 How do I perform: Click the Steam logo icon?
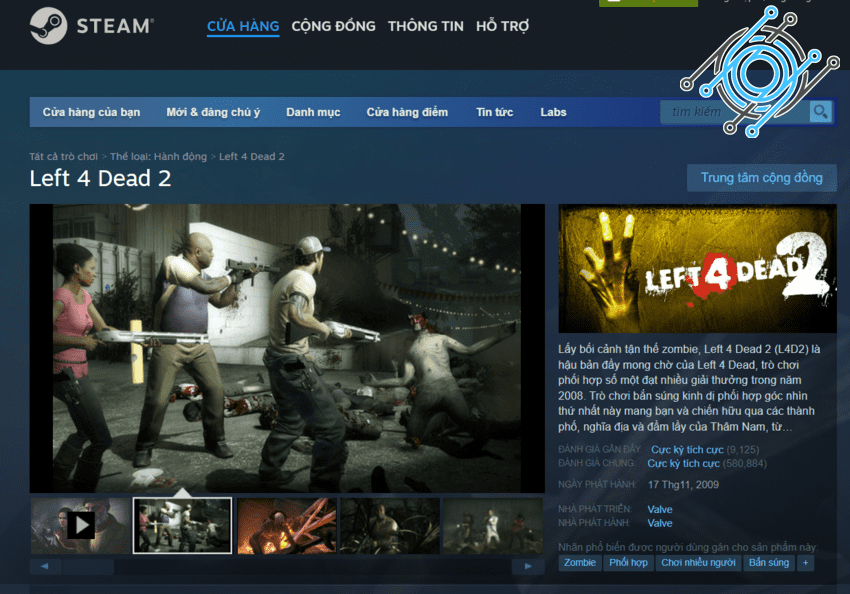[48, 25]
